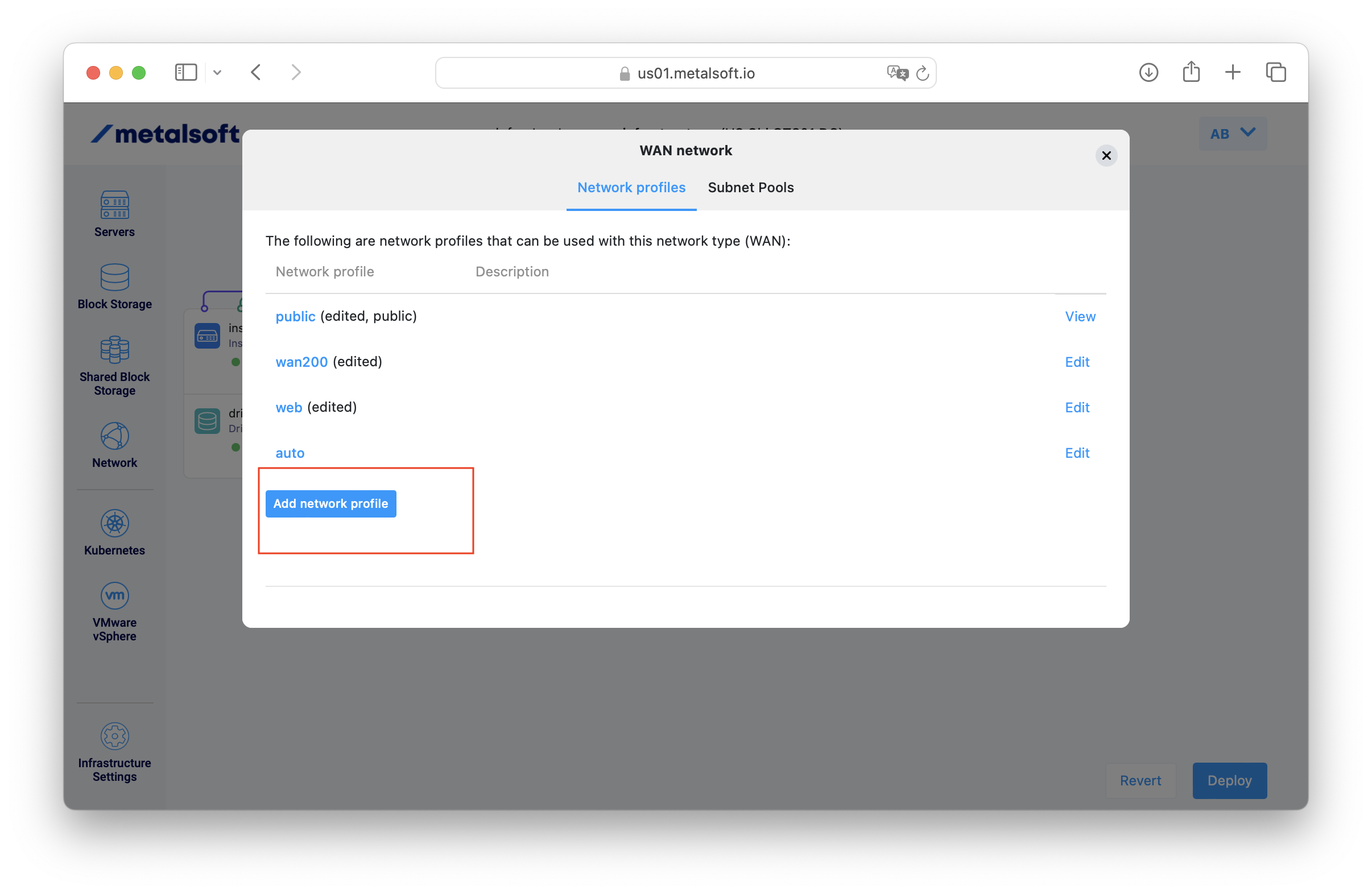Open Infrastructure Settings gear icon
This screenshot has height=894, width=1372.
[x=115, y=736]
